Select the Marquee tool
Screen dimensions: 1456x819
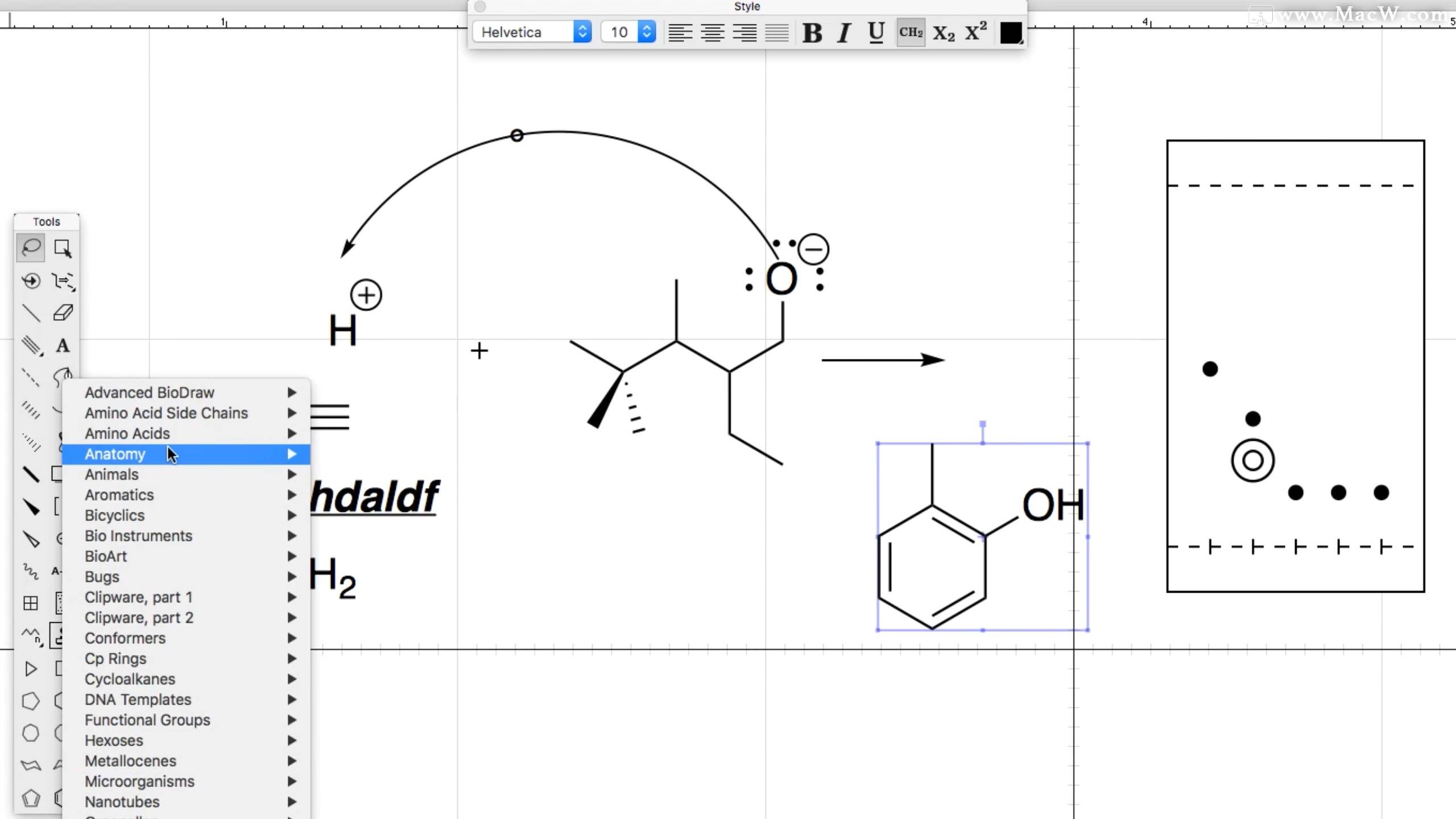[x=63, y=248]
